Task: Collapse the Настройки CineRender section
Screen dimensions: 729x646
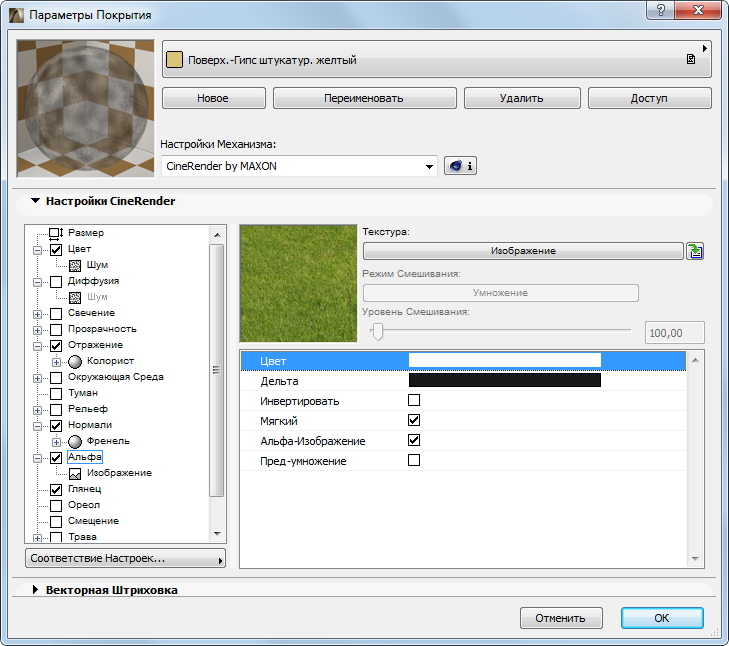Action: 35,200
